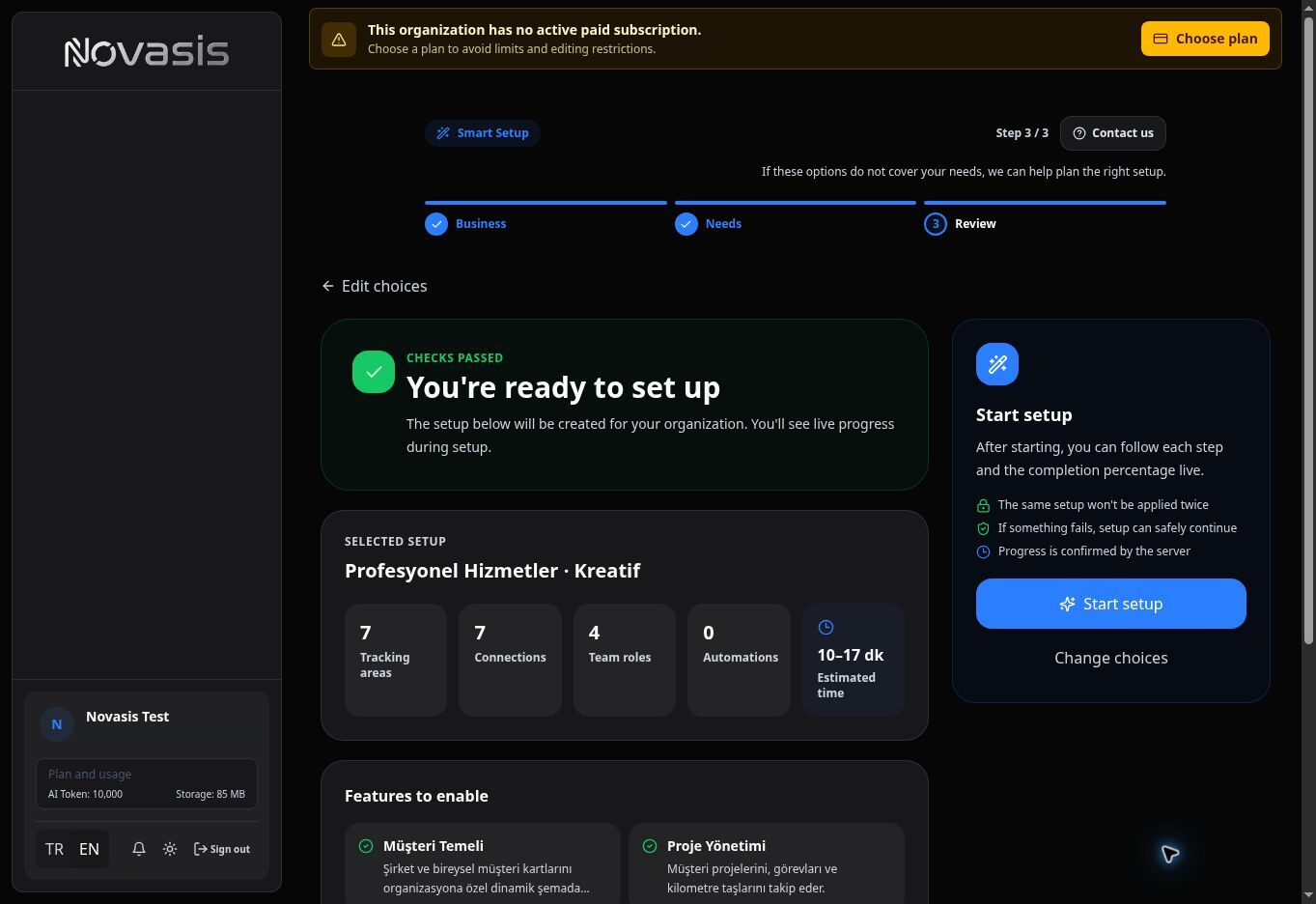Click the blue magic wand icon above Start setup

click(x=997, y=364)
